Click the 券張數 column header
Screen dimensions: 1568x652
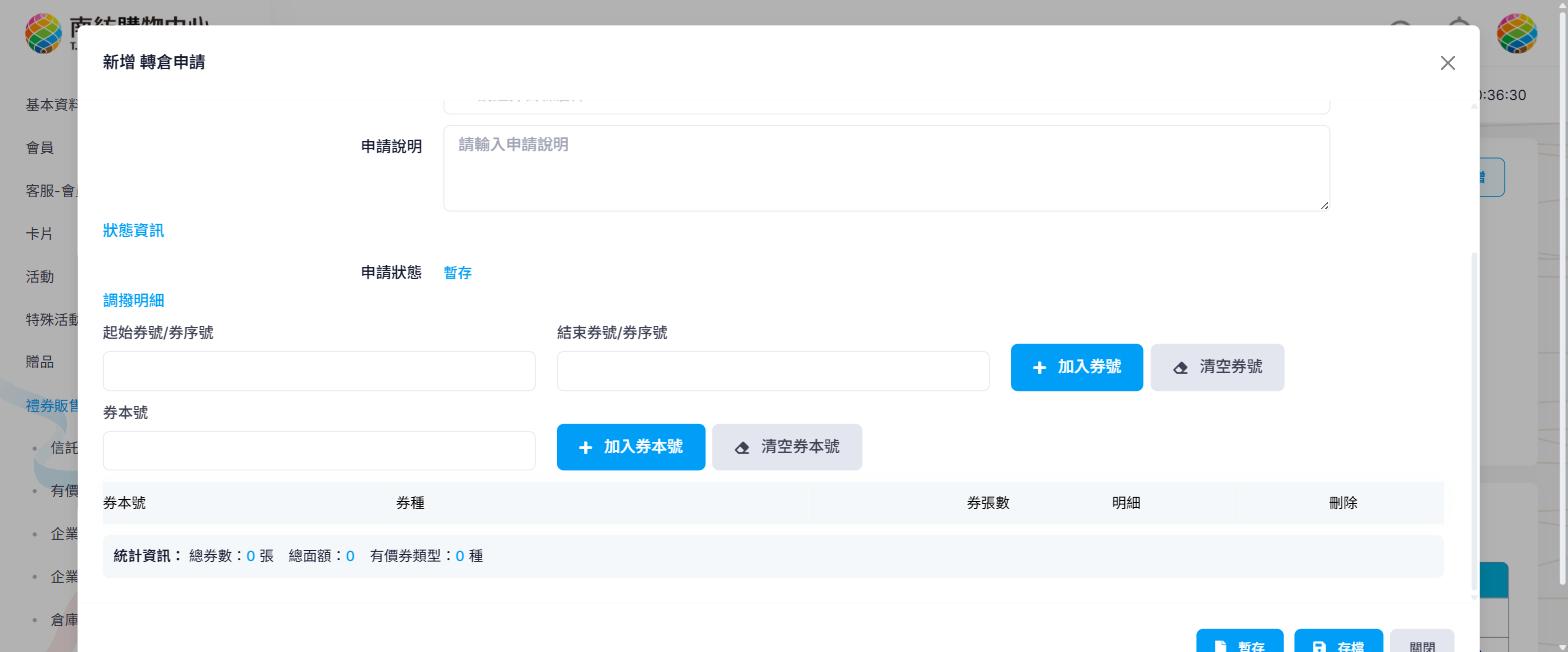[988, 503]
